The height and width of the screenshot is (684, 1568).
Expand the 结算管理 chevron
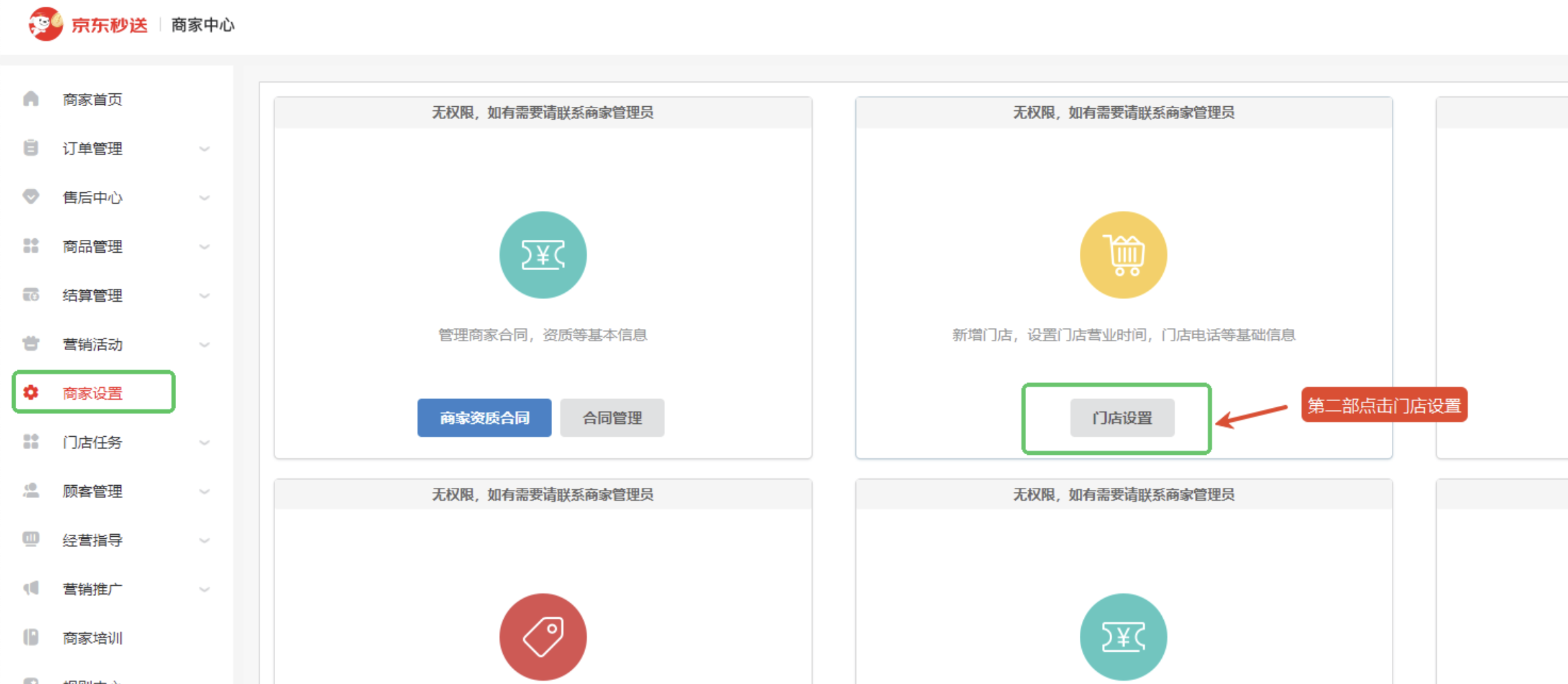pos(204,296)
